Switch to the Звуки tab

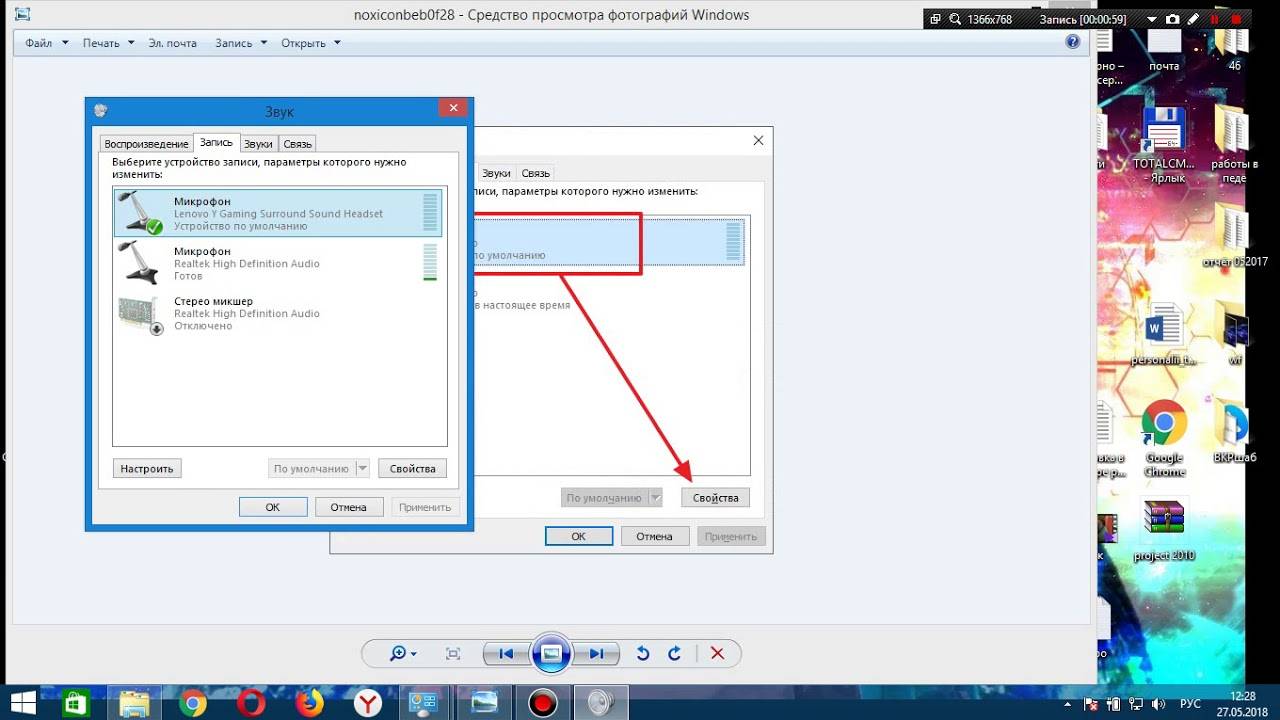coord(258,144)
